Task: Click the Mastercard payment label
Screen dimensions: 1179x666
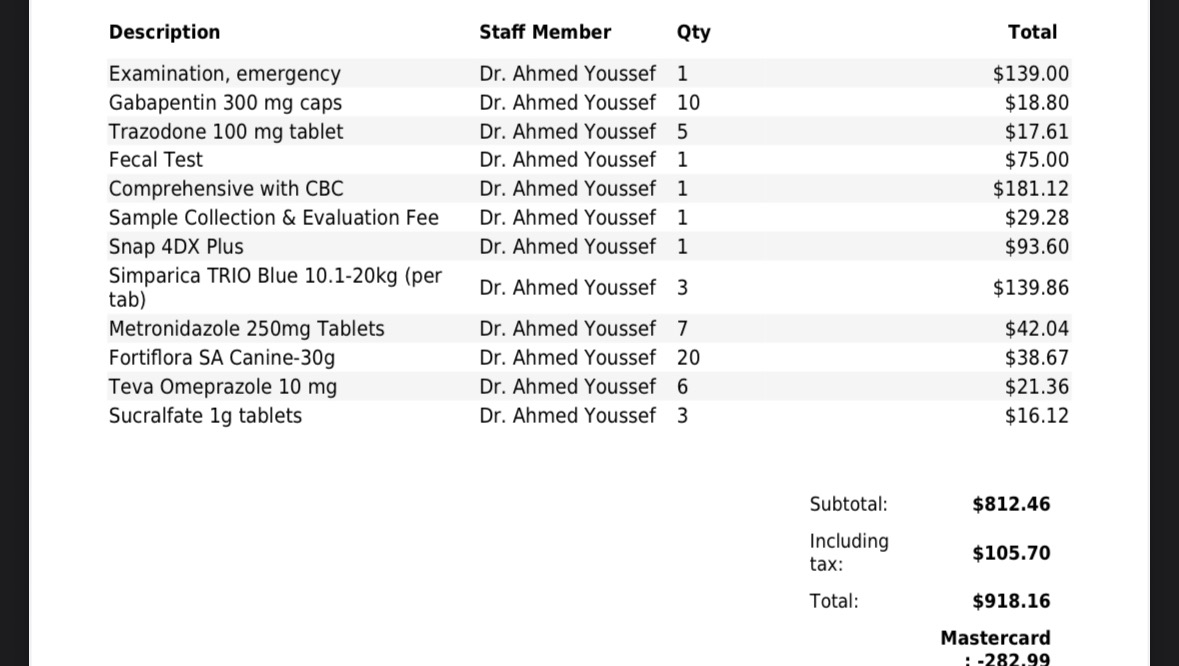Action: click(995, 638)
